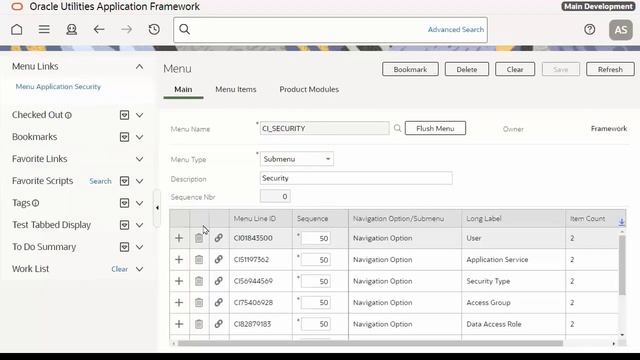The width and height of the screenshot is (640, 360).
Task: Open the History clock icon
Action: pos(154,29)
